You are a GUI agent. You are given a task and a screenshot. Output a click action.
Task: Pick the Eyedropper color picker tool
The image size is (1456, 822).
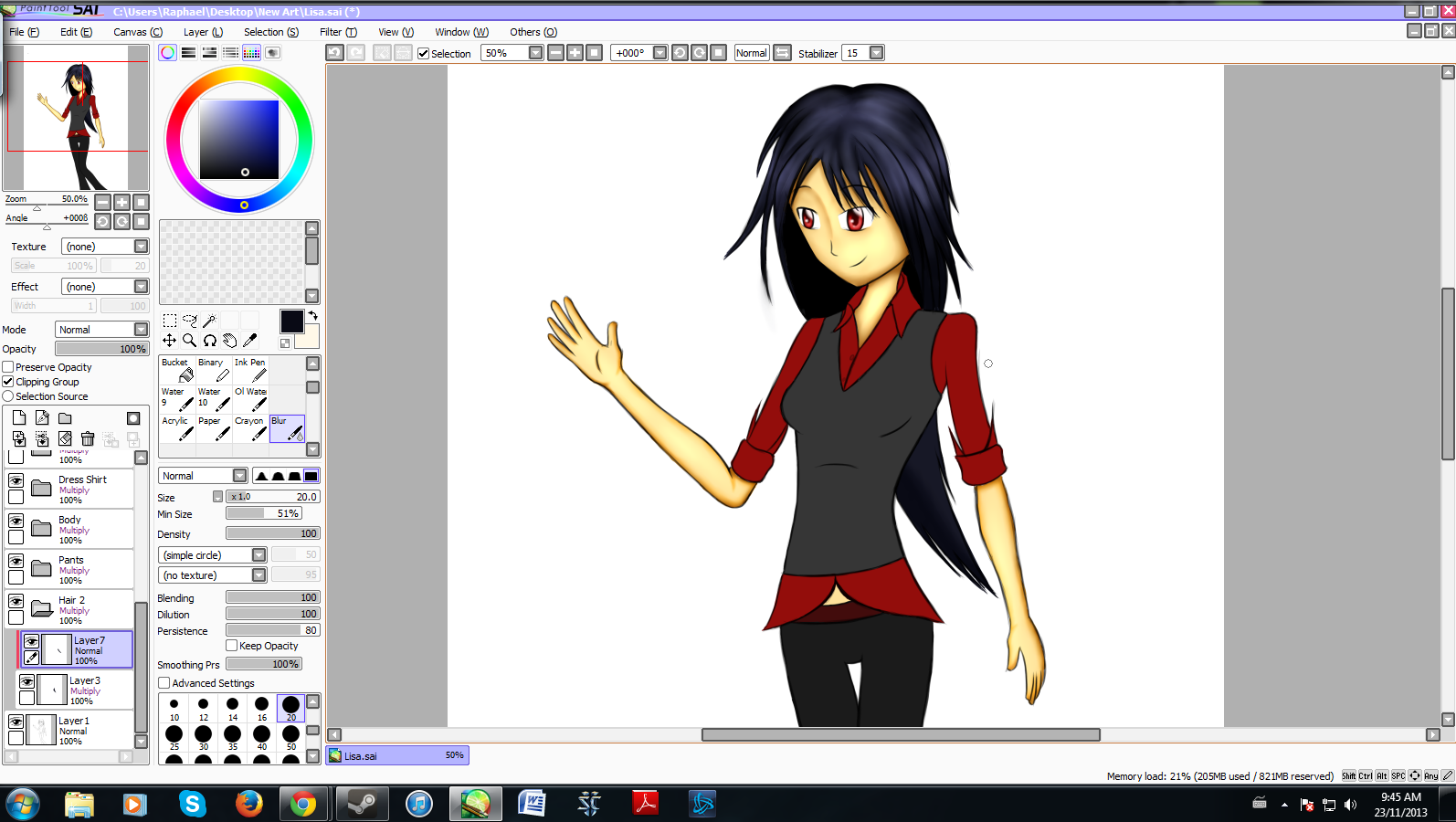point(249,341)
